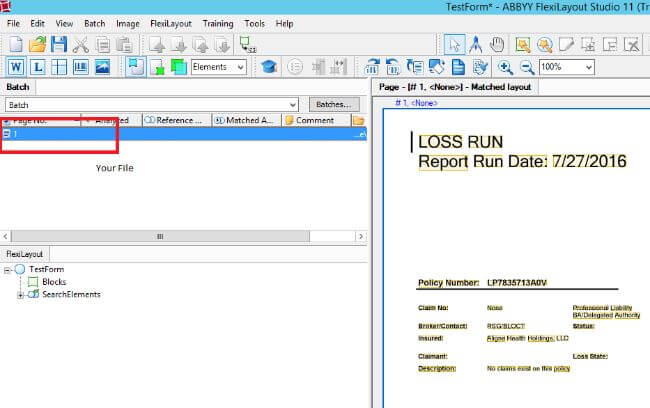Toggle the picture objects display button

[102, 67]
